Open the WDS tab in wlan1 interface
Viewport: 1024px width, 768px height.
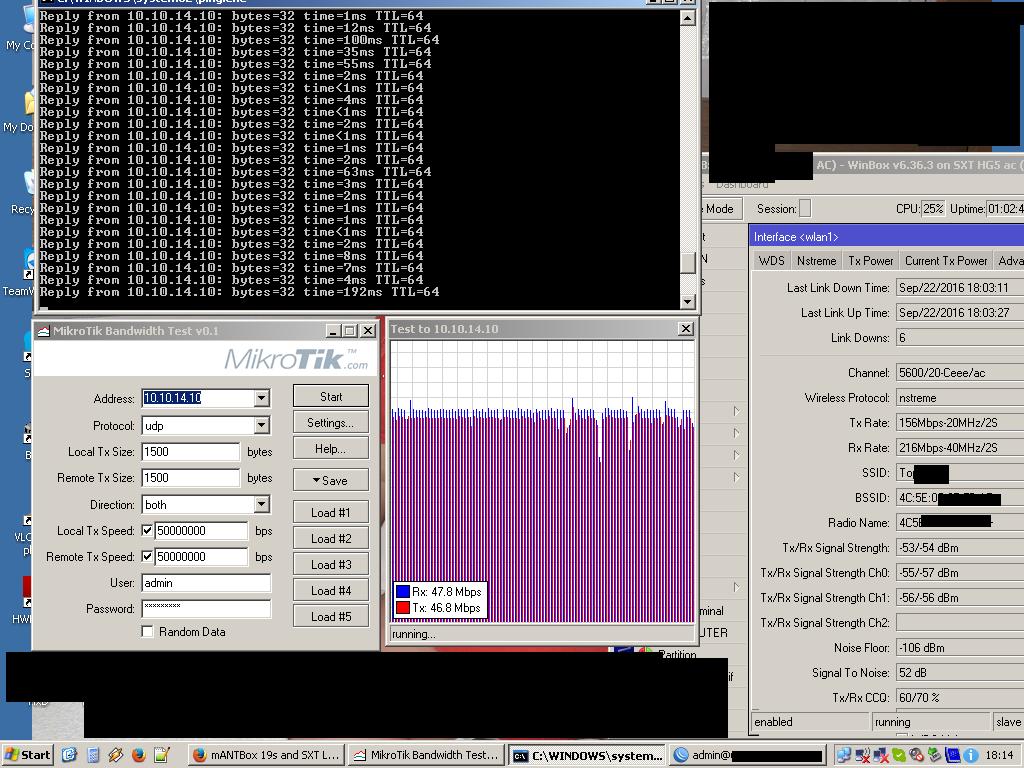pyautogui.click(x=771, y=261)
